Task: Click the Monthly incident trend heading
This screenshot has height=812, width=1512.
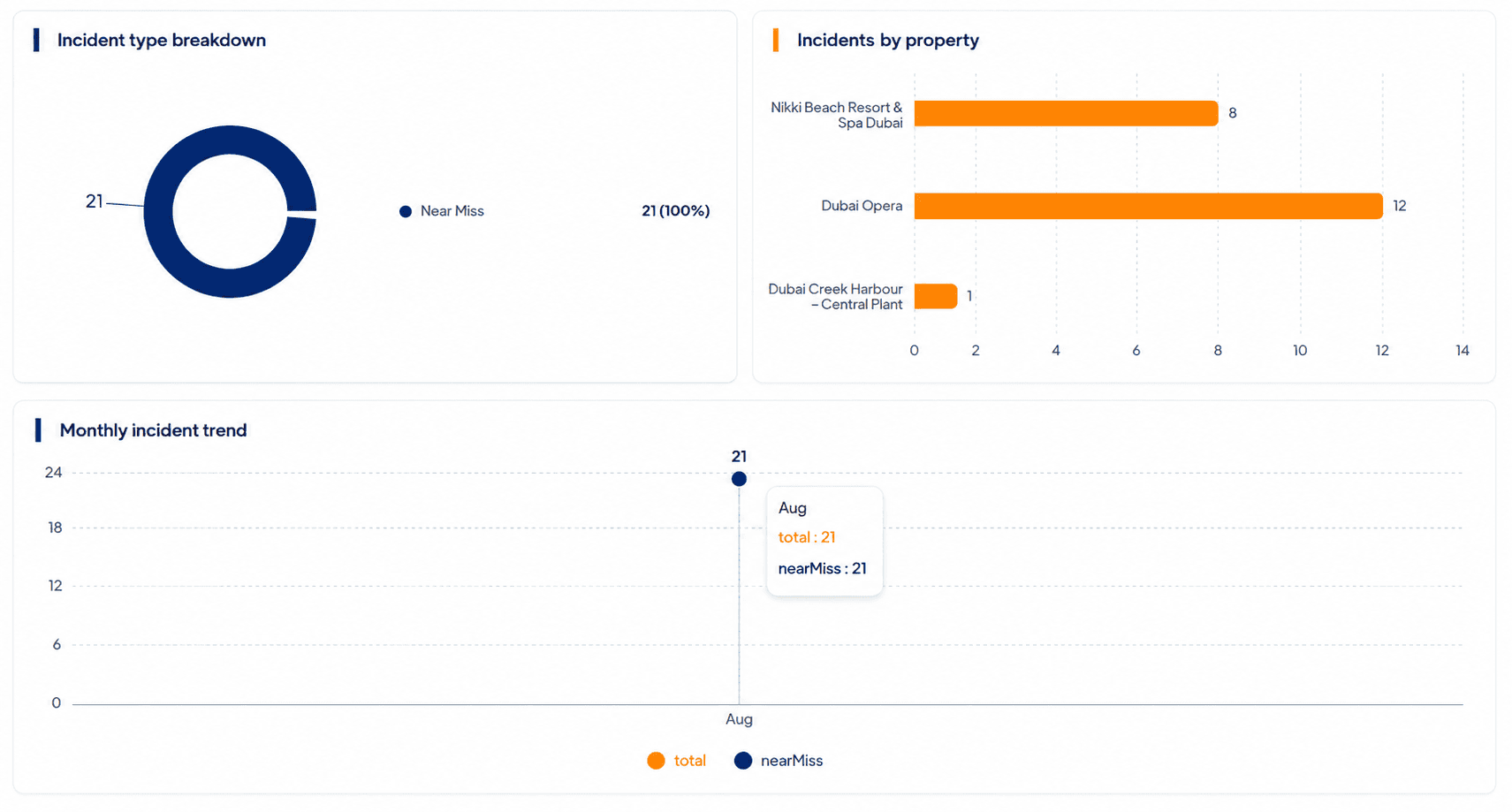Action: coord(153,430)
